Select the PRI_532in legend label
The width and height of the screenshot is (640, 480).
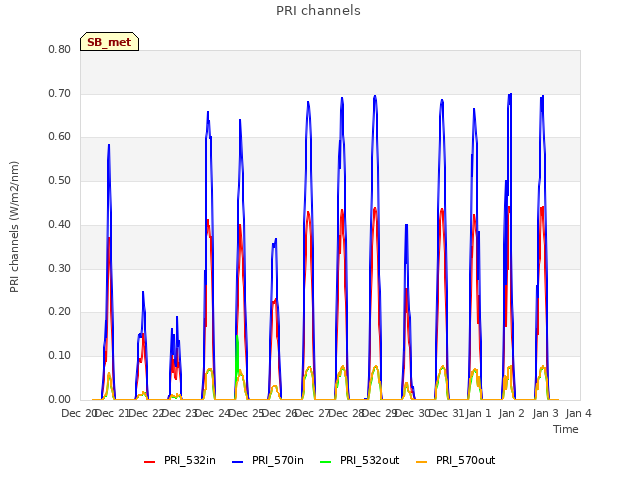(x=189, y=460)
